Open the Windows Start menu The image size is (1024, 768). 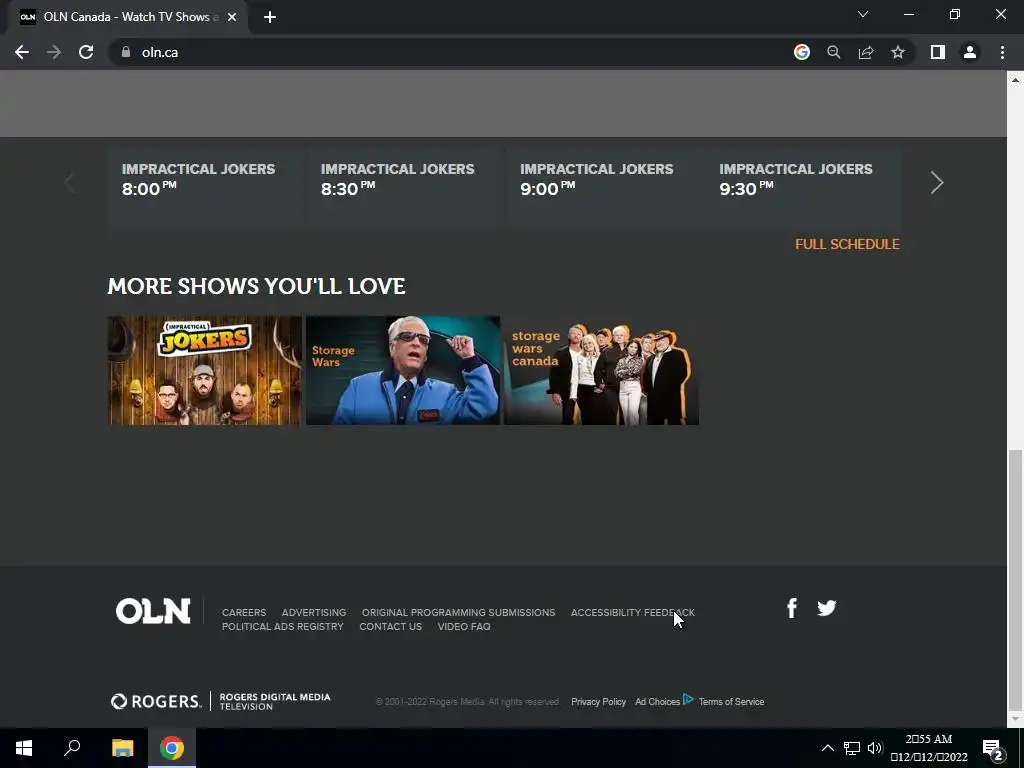(24, 748)
